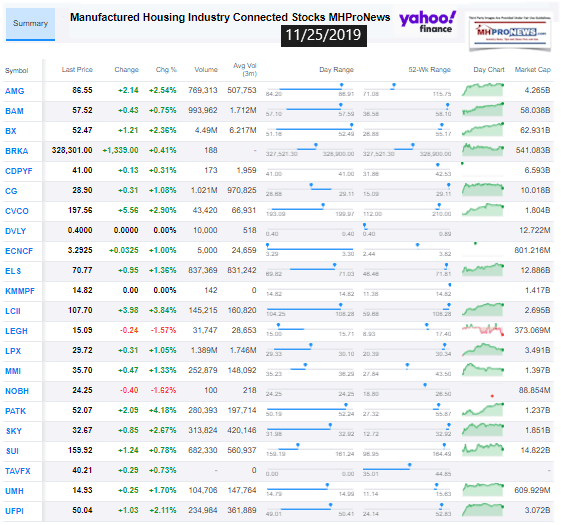Sort by the Chg % column header
Viewport: 561px width, 525px height.
(166, 69)
